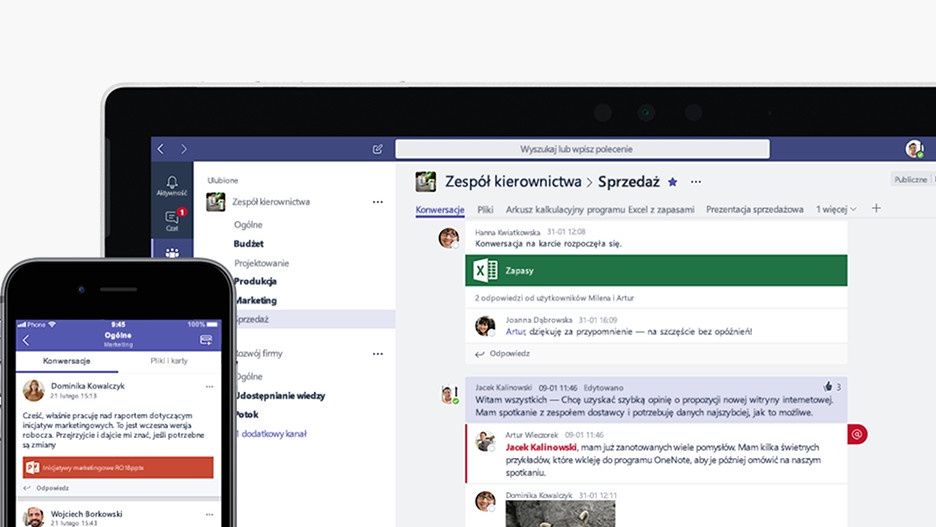The image size is (936, 527).
Task: Open the Aktywność bell icon
Action: tap(172, 186)
